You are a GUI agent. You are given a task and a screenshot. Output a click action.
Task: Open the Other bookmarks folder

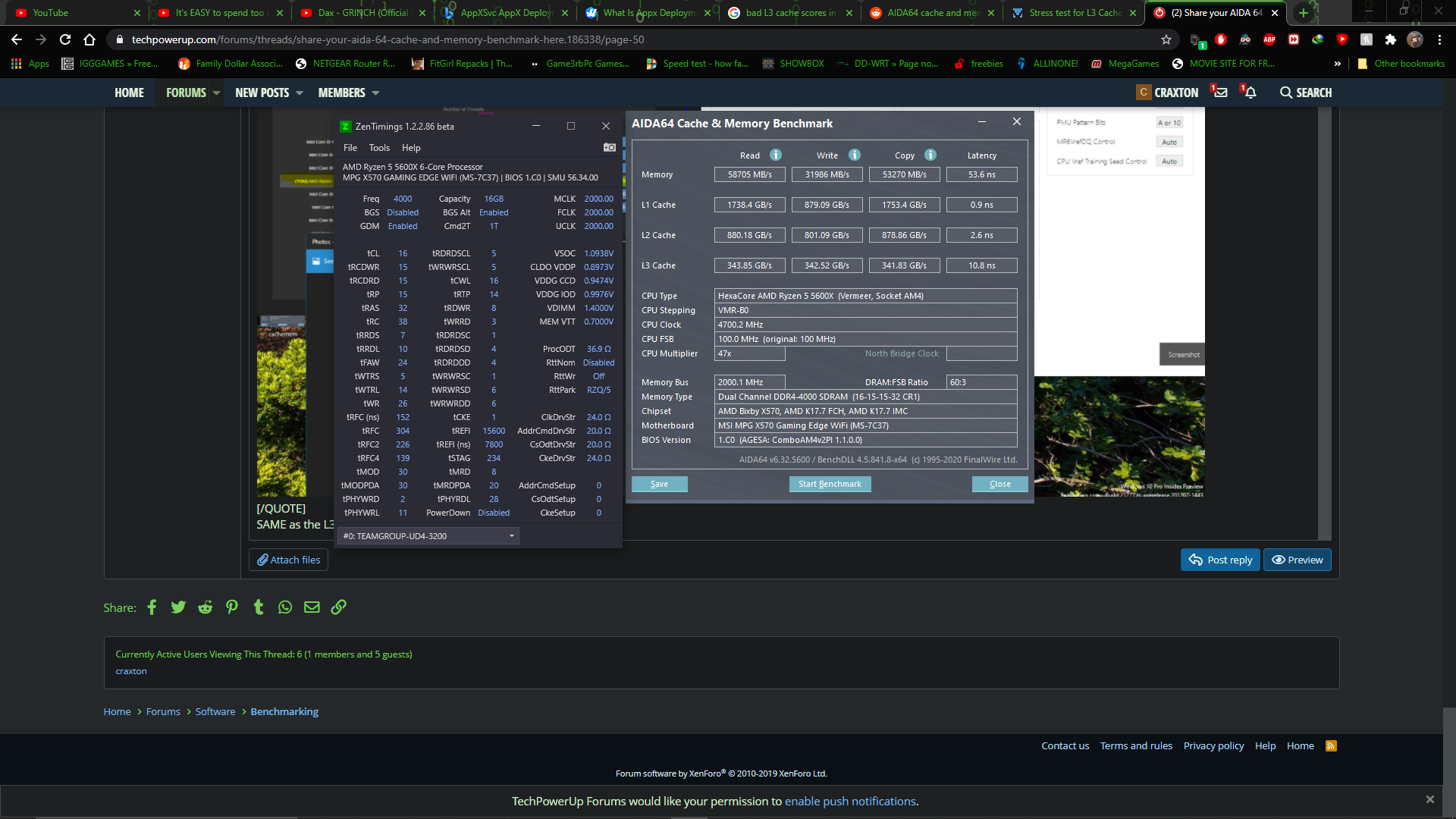click(x=1401, y=64)
